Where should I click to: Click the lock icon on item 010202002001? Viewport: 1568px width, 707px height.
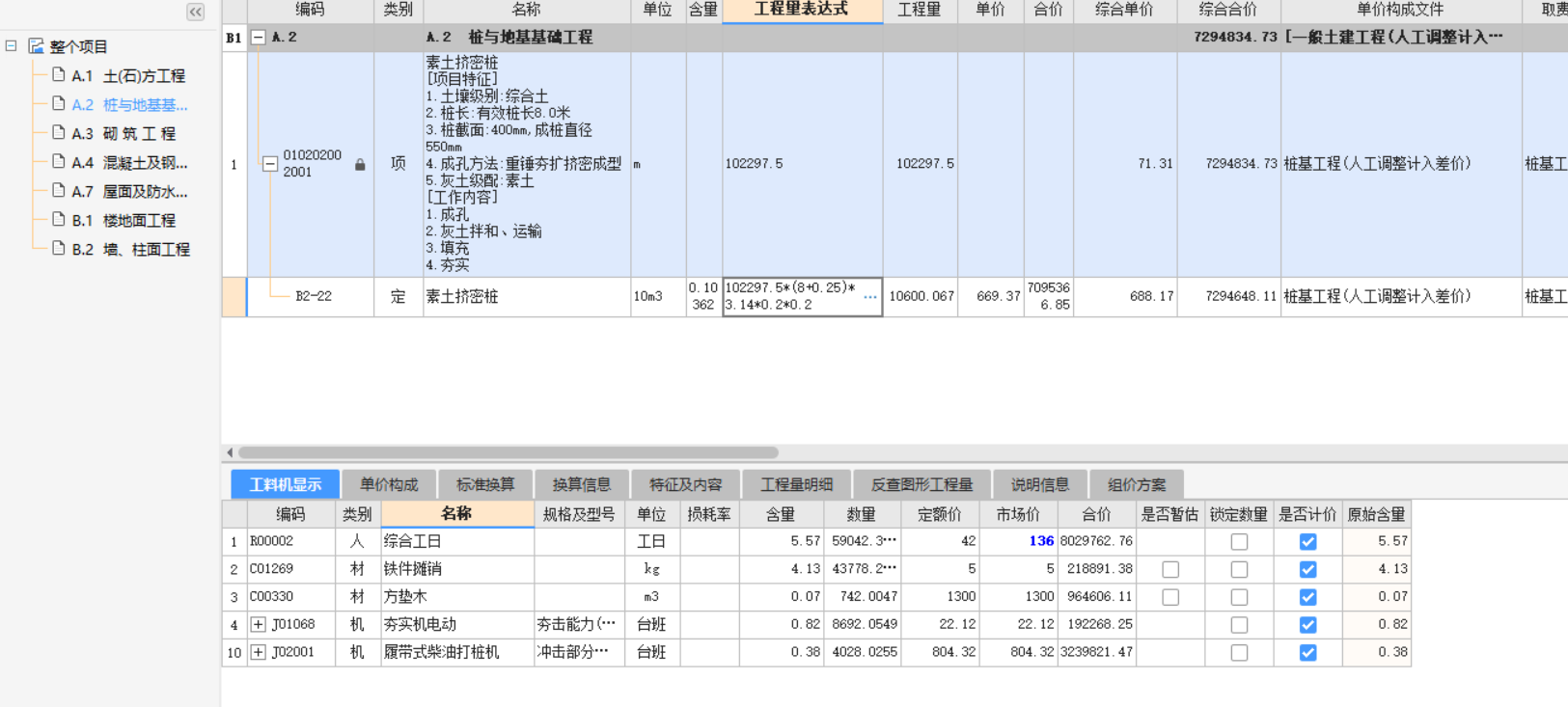click(360, 165)
